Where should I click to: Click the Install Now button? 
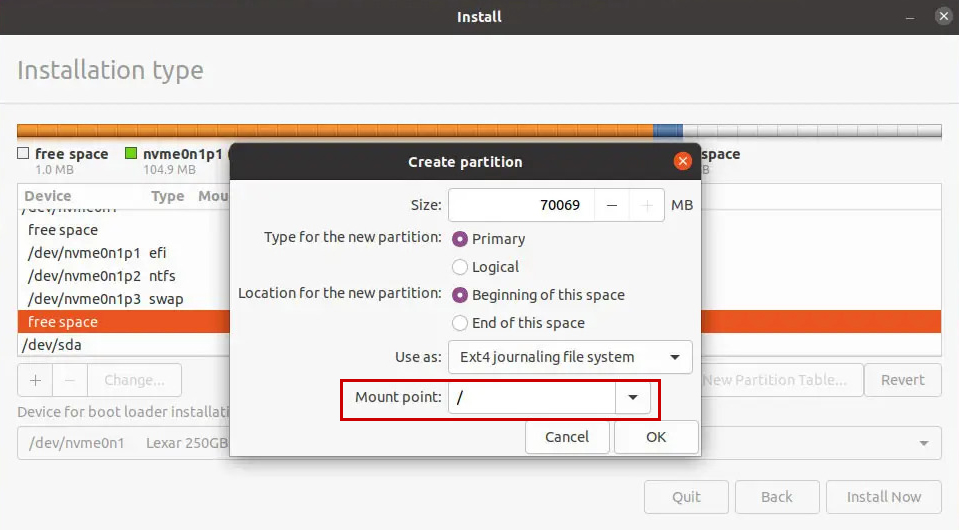[x=884, y=497]
